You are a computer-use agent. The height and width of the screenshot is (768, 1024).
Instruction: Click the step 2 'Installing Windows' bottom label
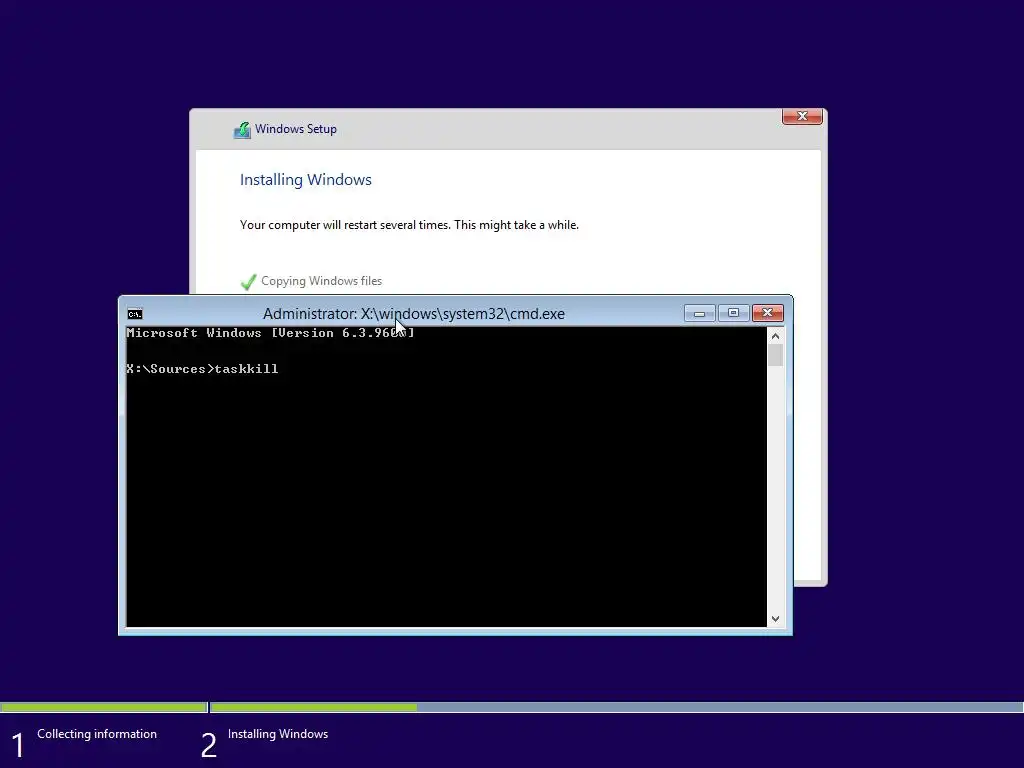click(278, 734)
